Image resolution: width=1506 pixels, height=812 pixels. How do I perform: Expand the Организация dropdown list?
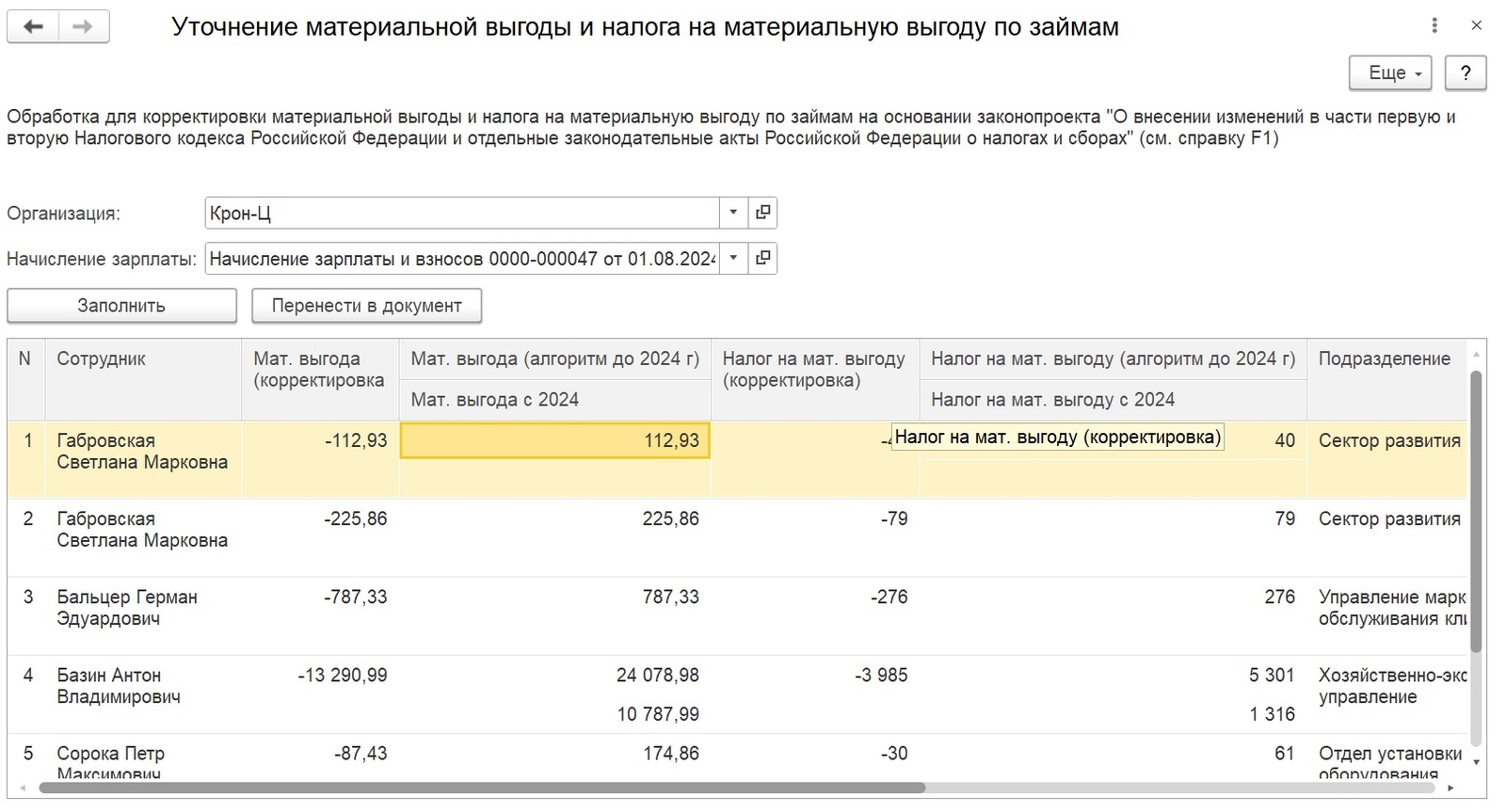click(x=733, y=213)
